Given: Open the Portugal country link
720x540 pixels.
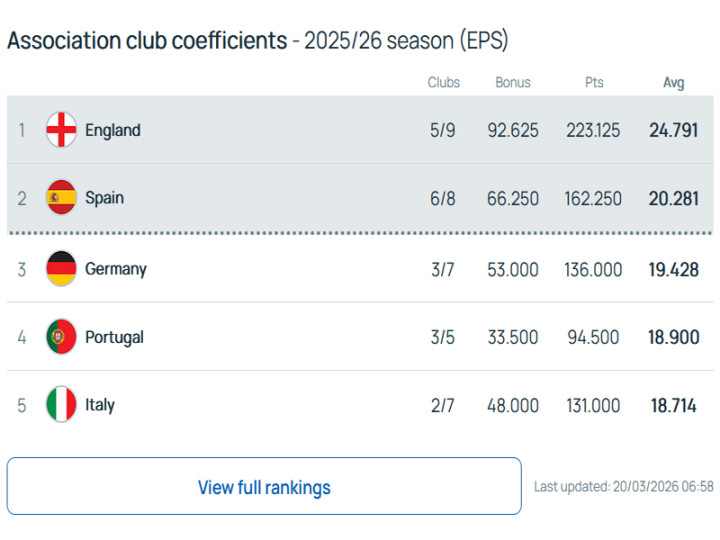Looking at the screenshot, I should pyautogui.click(x=114, y=337).
